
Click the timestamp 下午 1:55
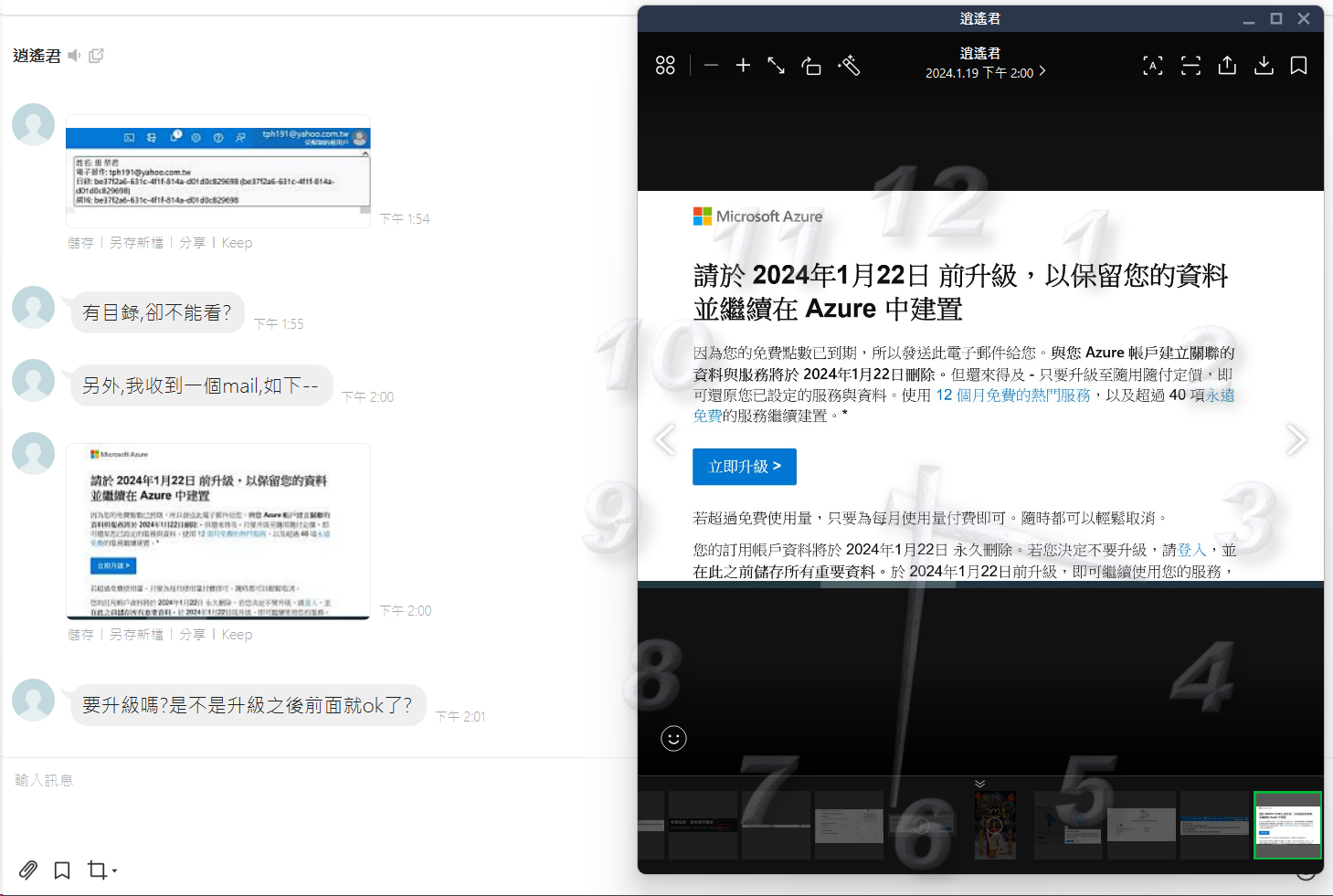pyautogui.click(x=279, y=324)
